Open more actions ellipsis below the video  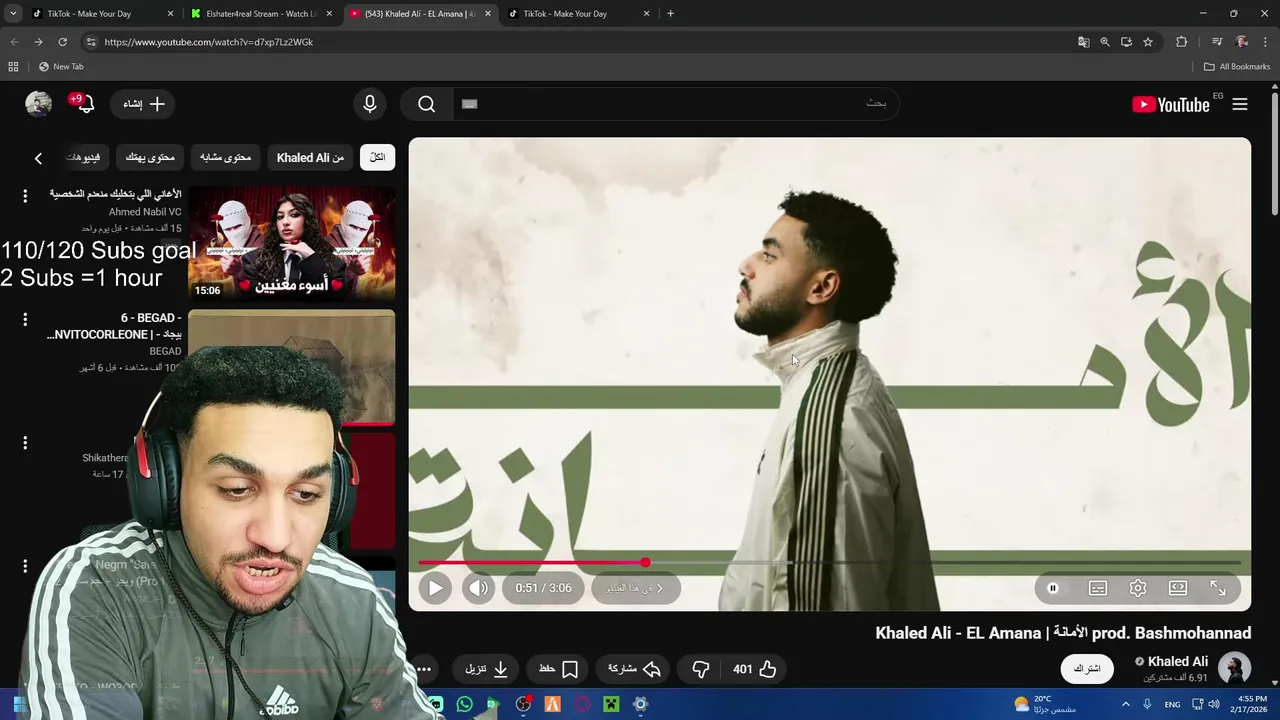tap(424, 669)
